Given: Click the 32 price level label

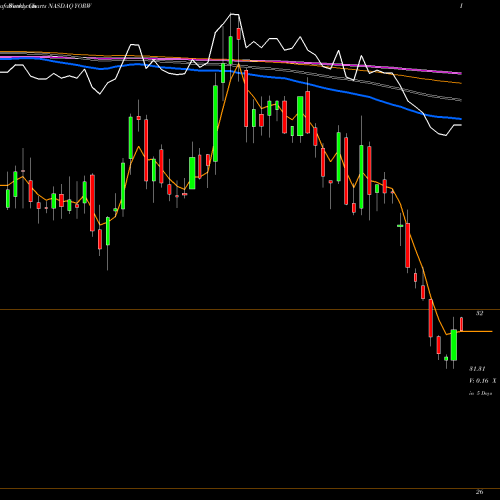Looking at the screenshot, I should click(479, 313).
